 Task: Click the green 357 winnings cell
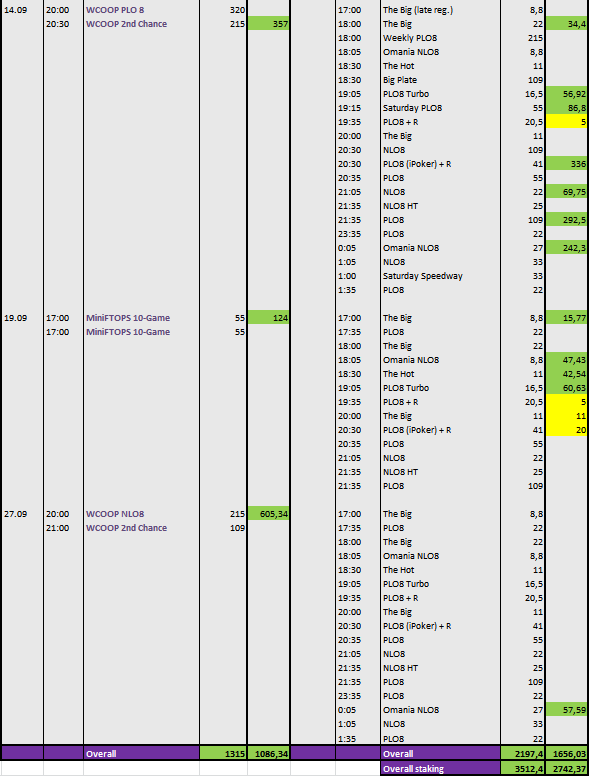[x=268, y=24]
